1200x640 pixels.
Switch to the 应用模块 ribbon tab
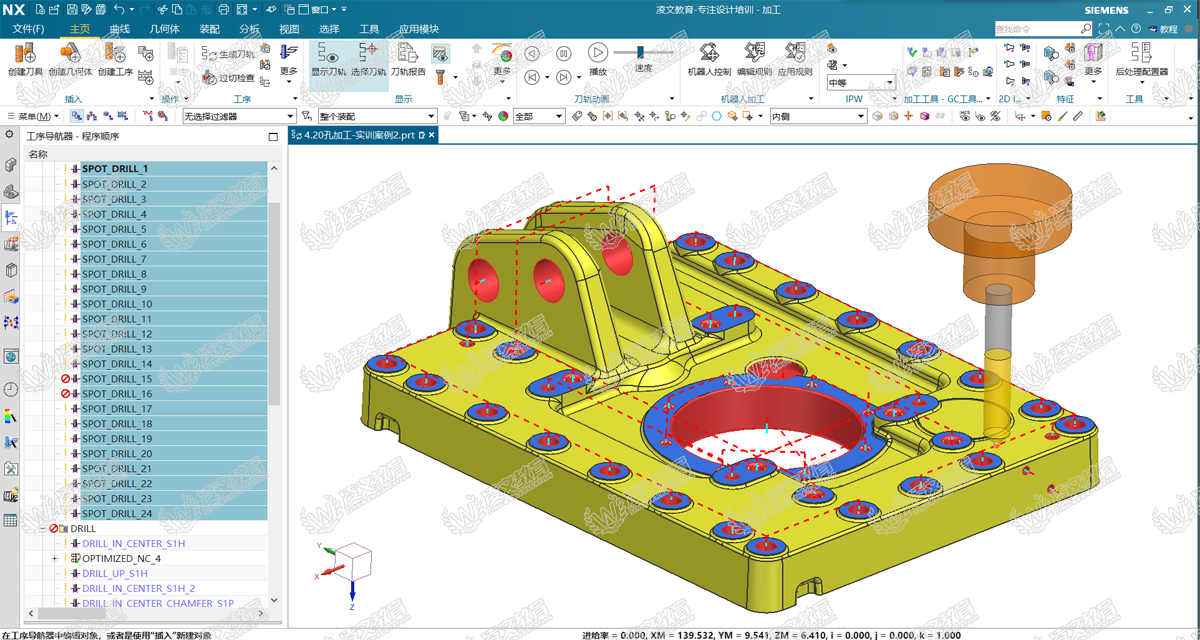tap(419, 29)
